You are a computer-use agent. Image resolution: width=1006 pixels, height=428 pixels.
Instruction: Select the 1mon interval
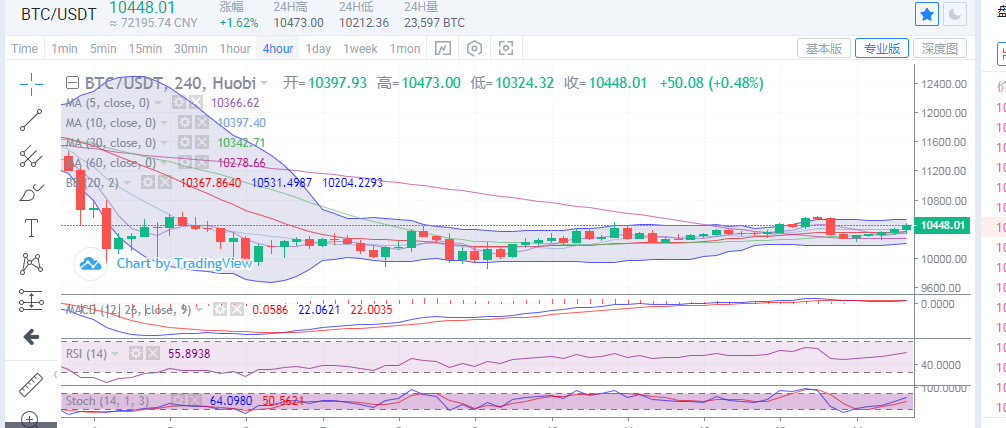point(405,49)
